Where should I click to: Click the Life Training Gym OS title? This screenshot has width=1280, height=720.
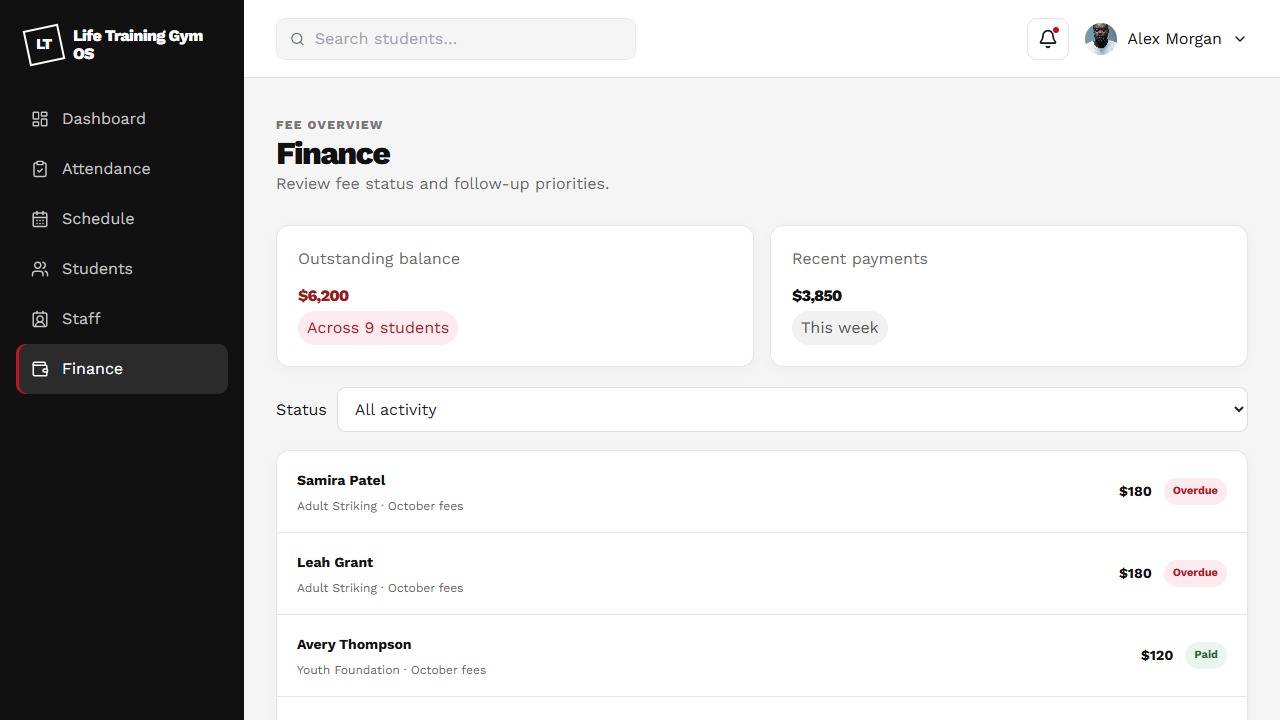click(138, 45)
